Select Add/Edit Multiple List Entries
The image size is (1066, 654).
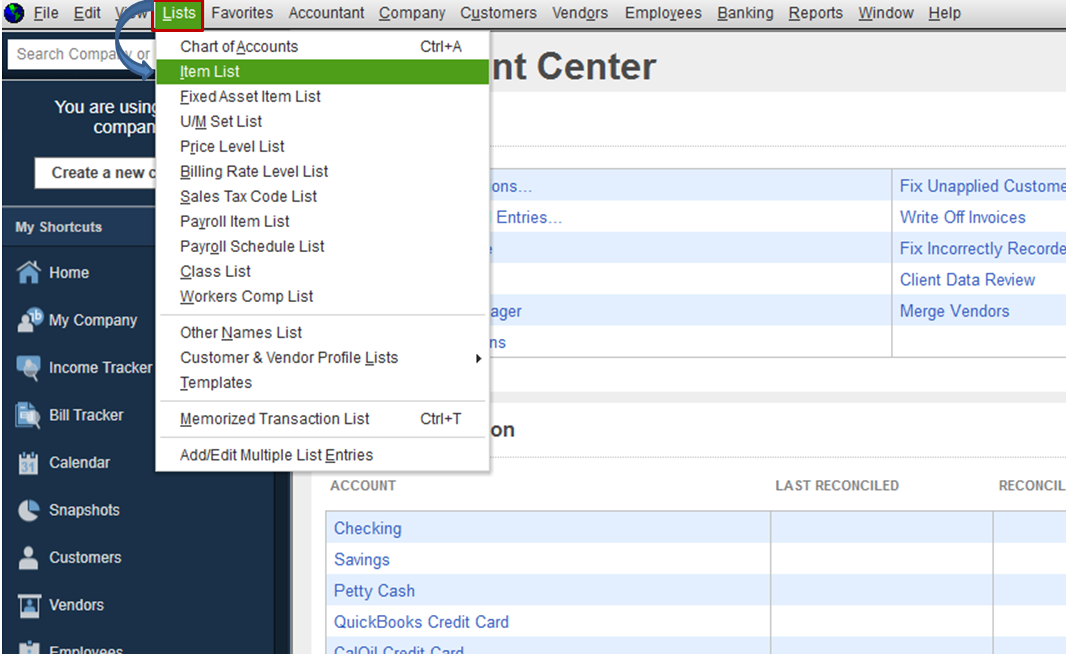click(x=322, y=455)
